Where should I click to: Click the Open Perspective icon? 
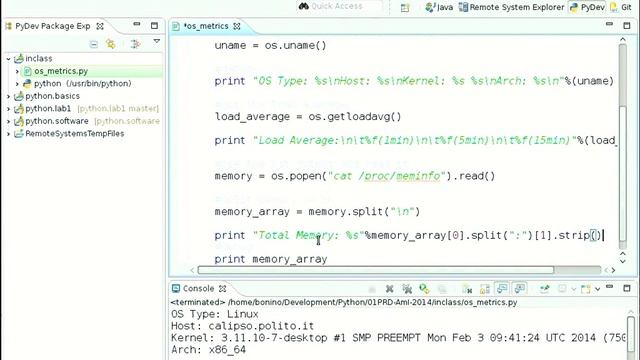coord(404,7)
